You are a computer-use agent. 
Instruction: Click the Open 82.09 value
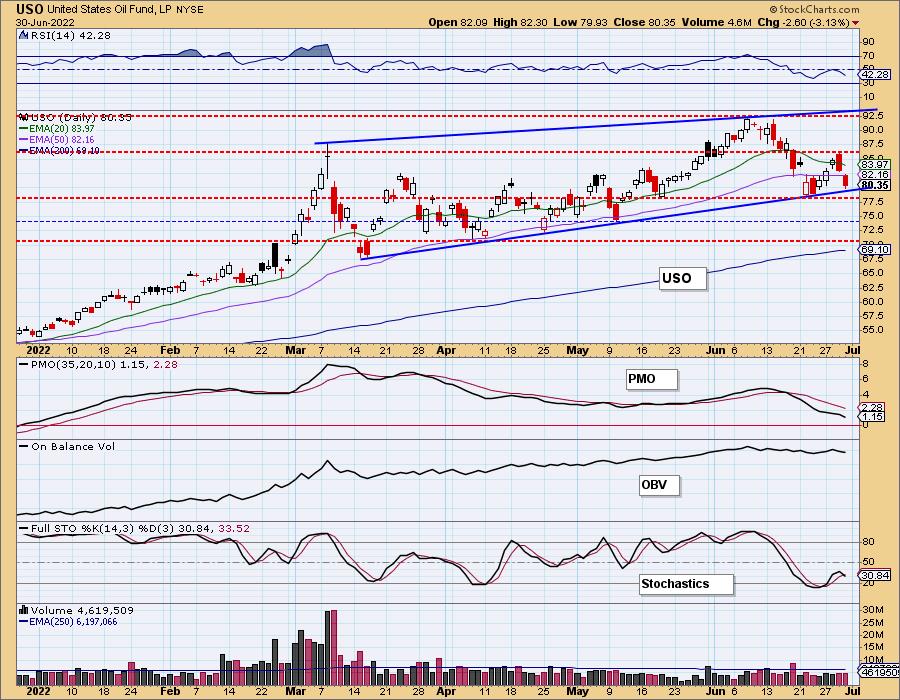457,22
